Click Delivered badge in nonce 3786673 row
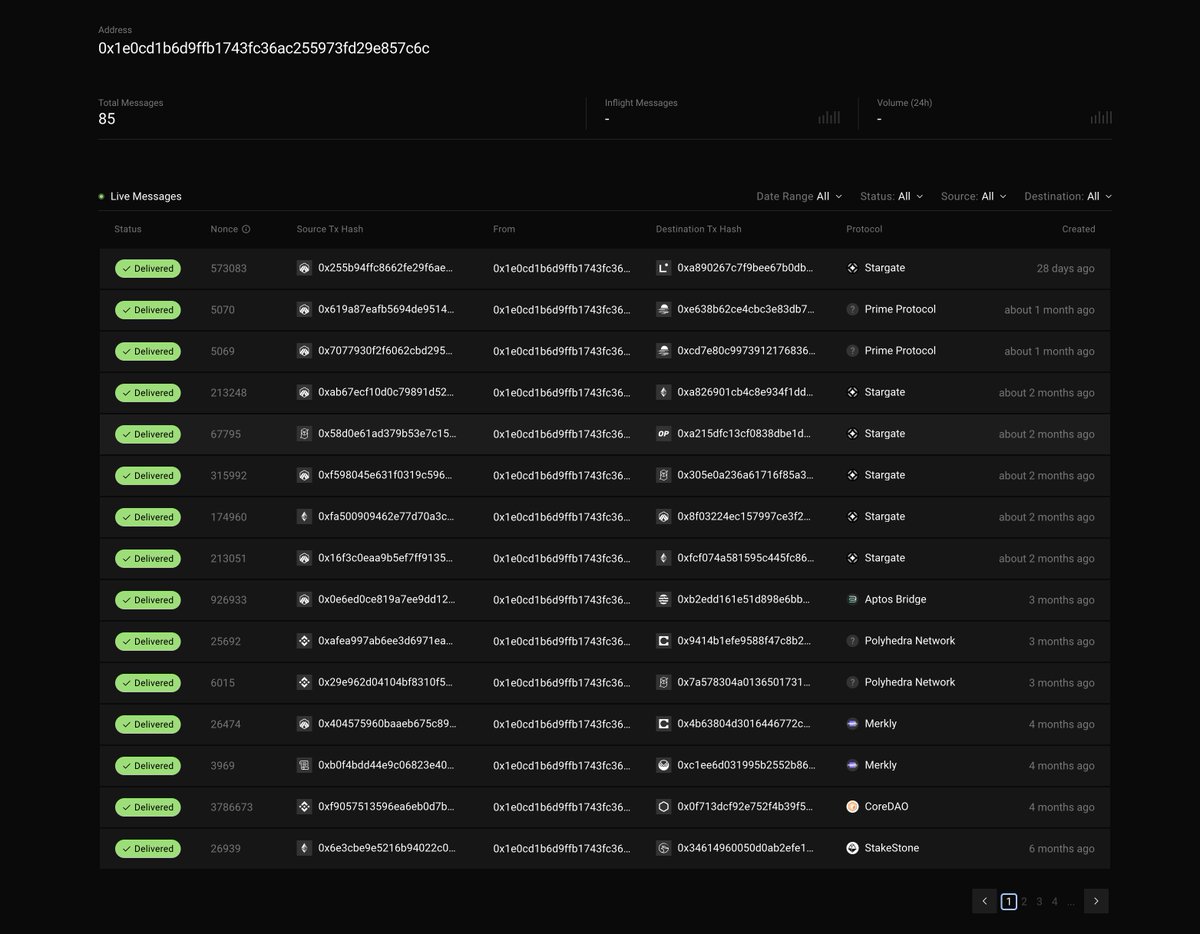Screen dimensions: 1200x934 click(148, 807)
